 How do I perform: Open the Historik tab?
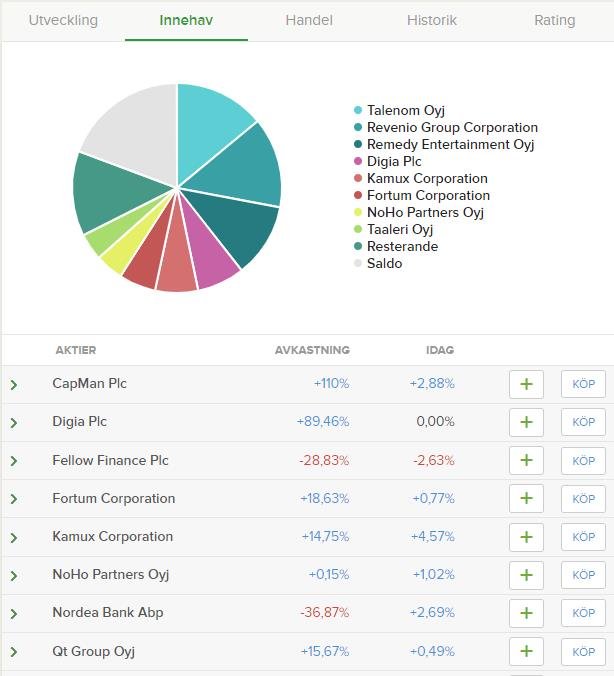[432, 20]
